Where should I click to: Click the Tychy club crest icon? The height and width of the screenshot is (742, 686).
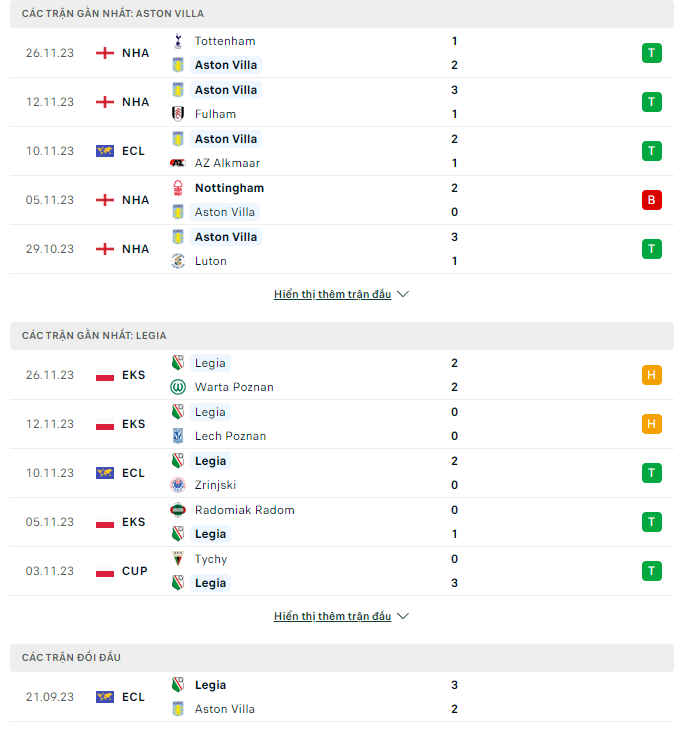[178, 559]
